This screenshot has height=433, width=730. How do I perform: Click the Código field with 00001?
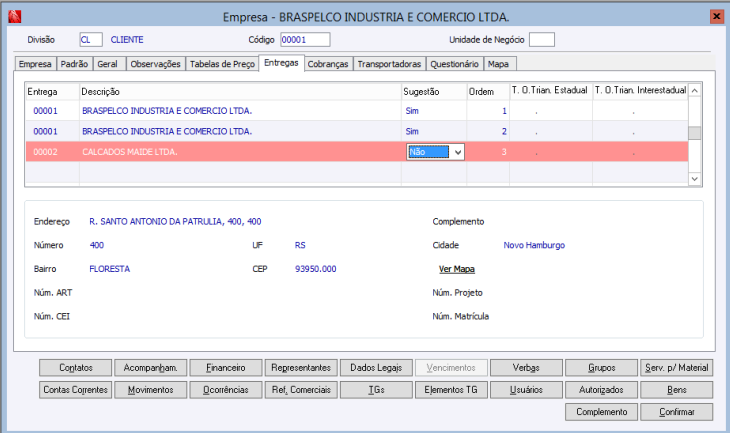coord(305,40)
